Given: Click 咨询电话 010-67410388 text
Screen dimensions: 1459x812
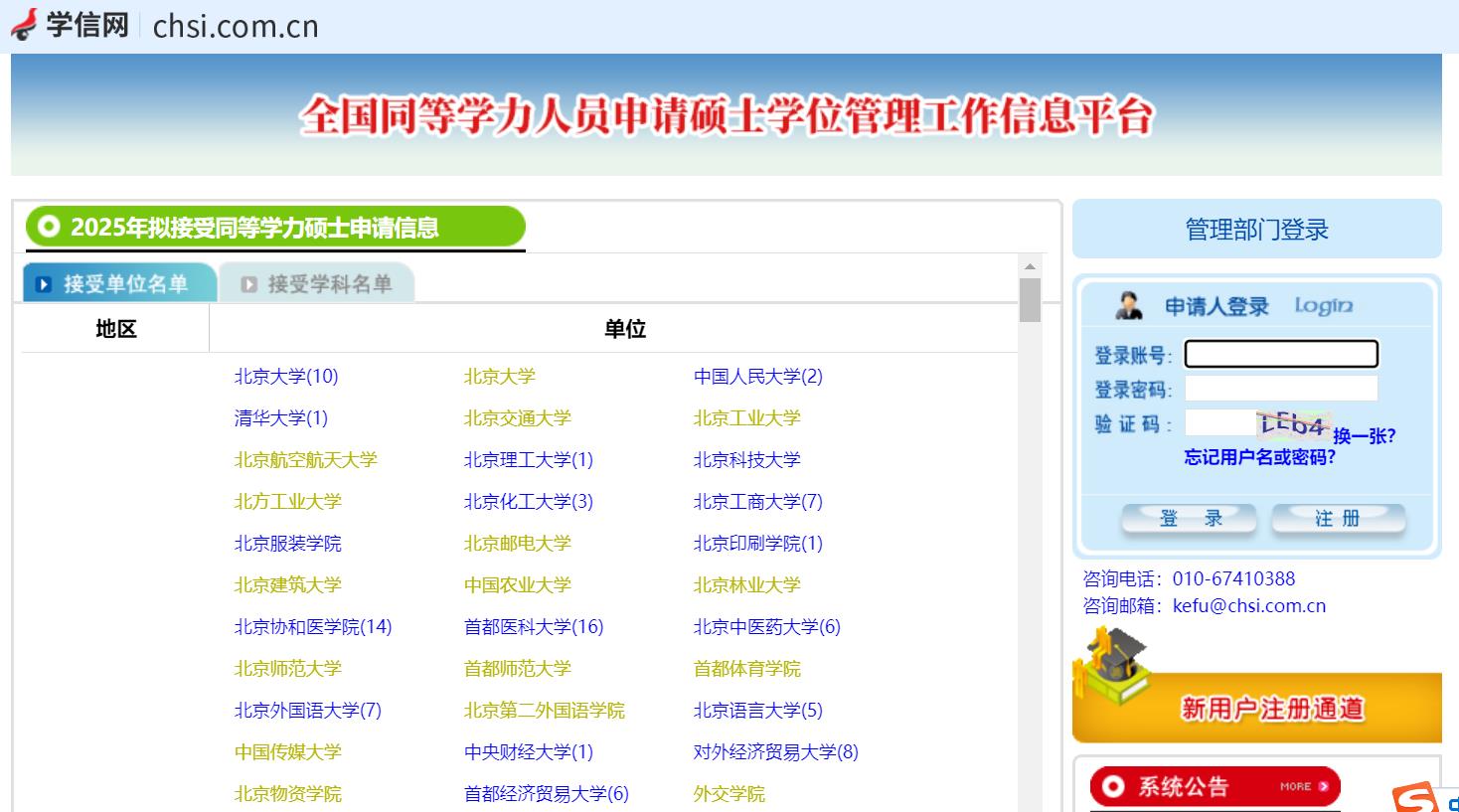Looking at the screenshot, I should tap(1189, 578).
